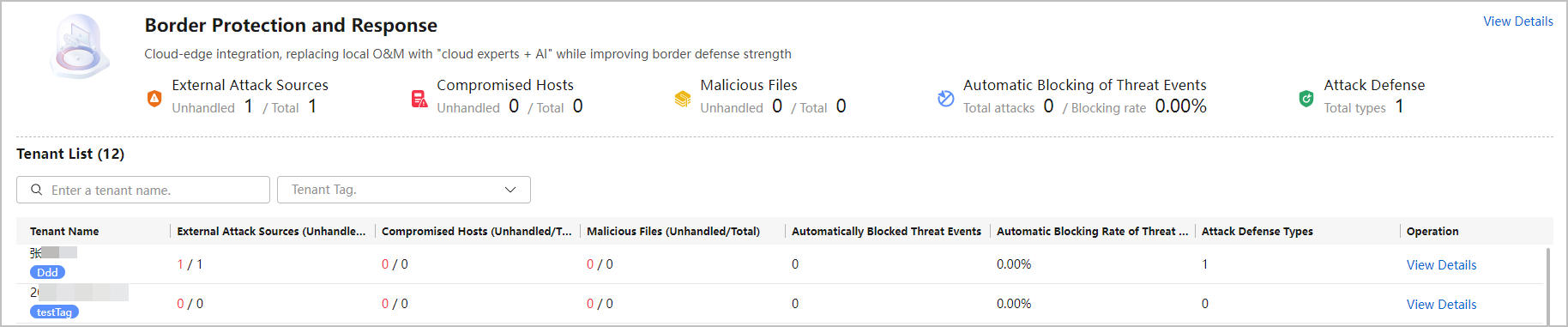This screenshot has width=1568, height=327.
Task: Click the External Attack Sources shield icon
Action: [x=154, y=99]
